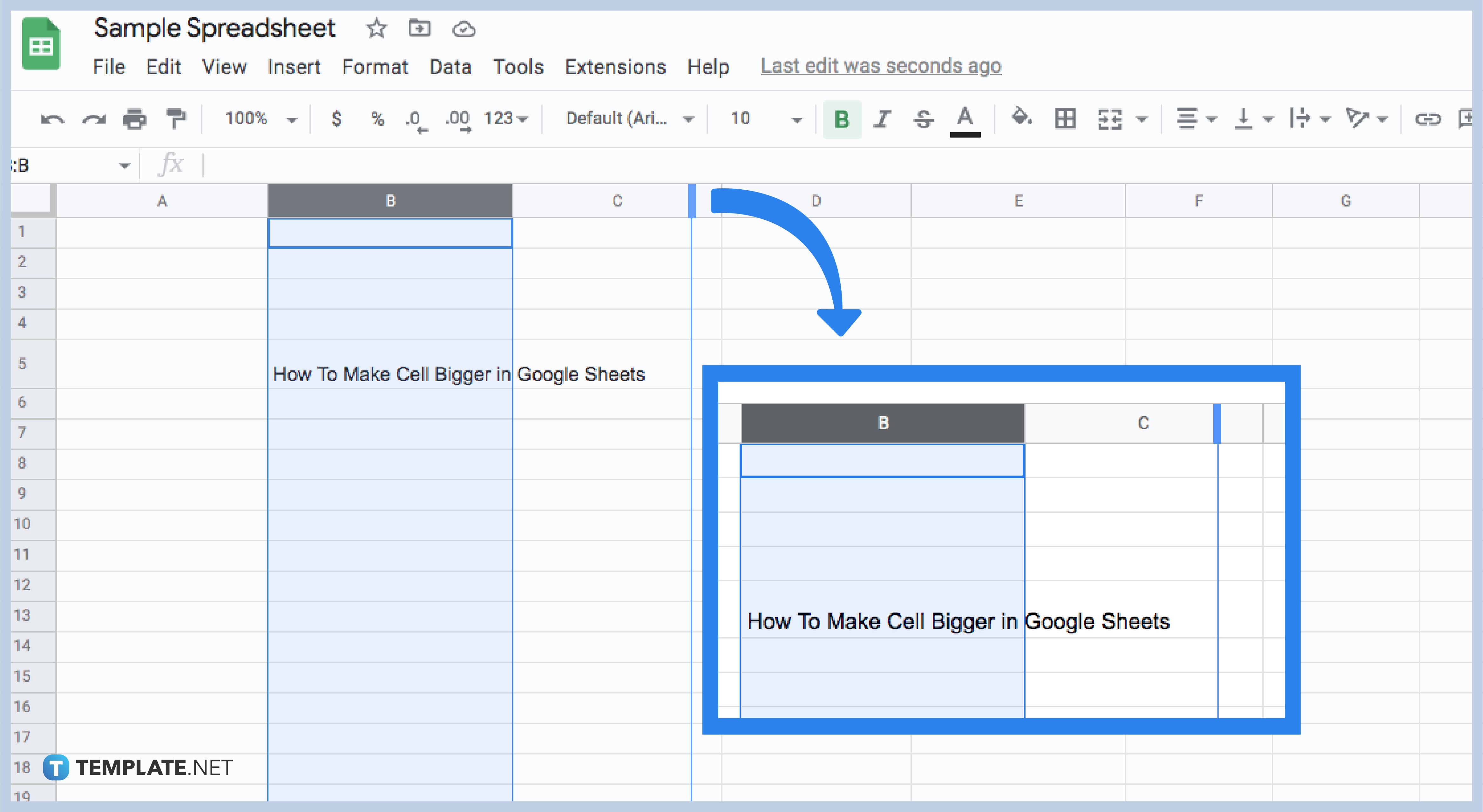1483x812 pixels.
Task: Open the Format menu
Action: [375, 67]
